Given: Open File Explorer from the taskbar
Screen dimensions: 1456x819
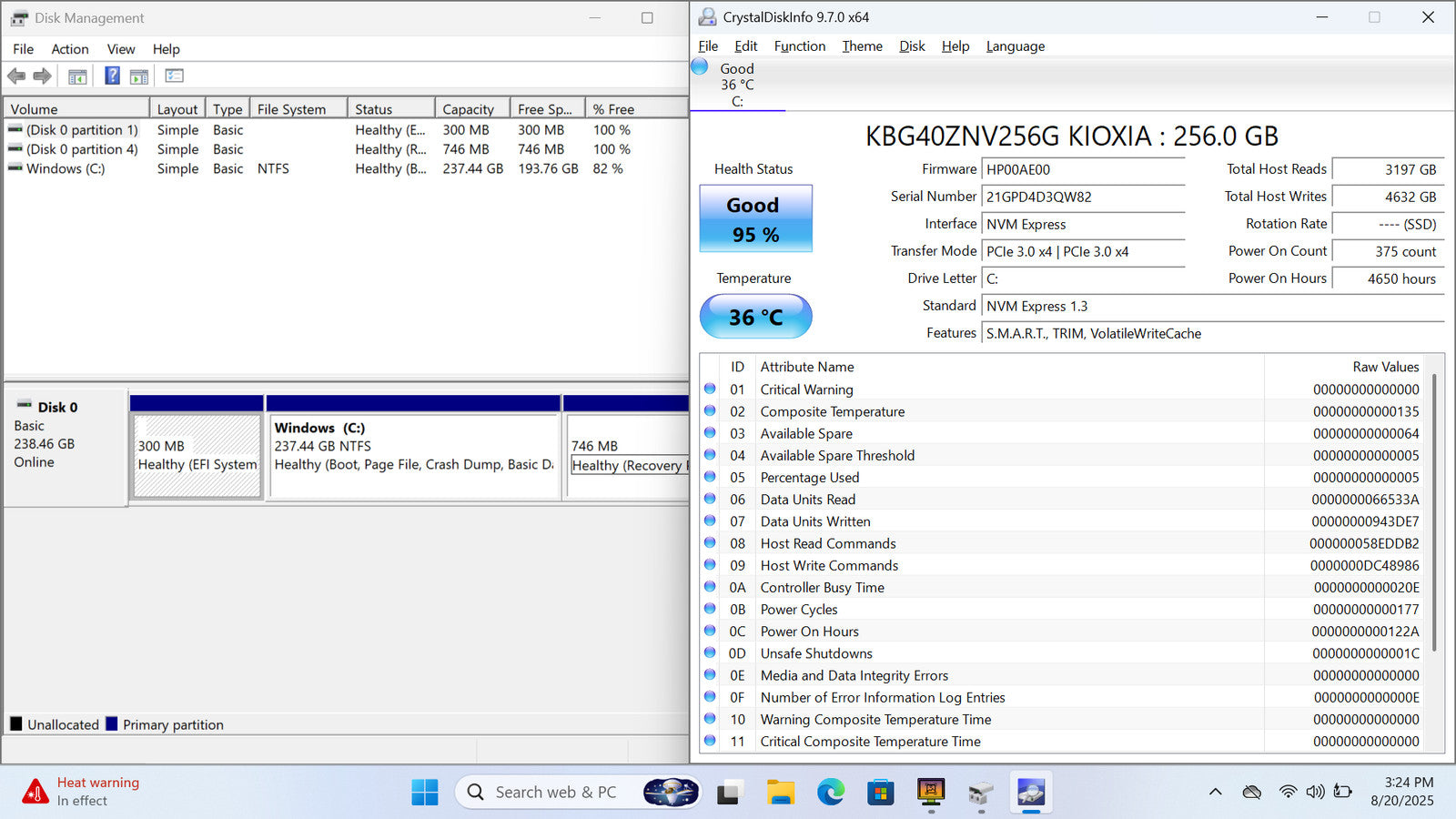Looking at the screenshot, I should [780, 793].
